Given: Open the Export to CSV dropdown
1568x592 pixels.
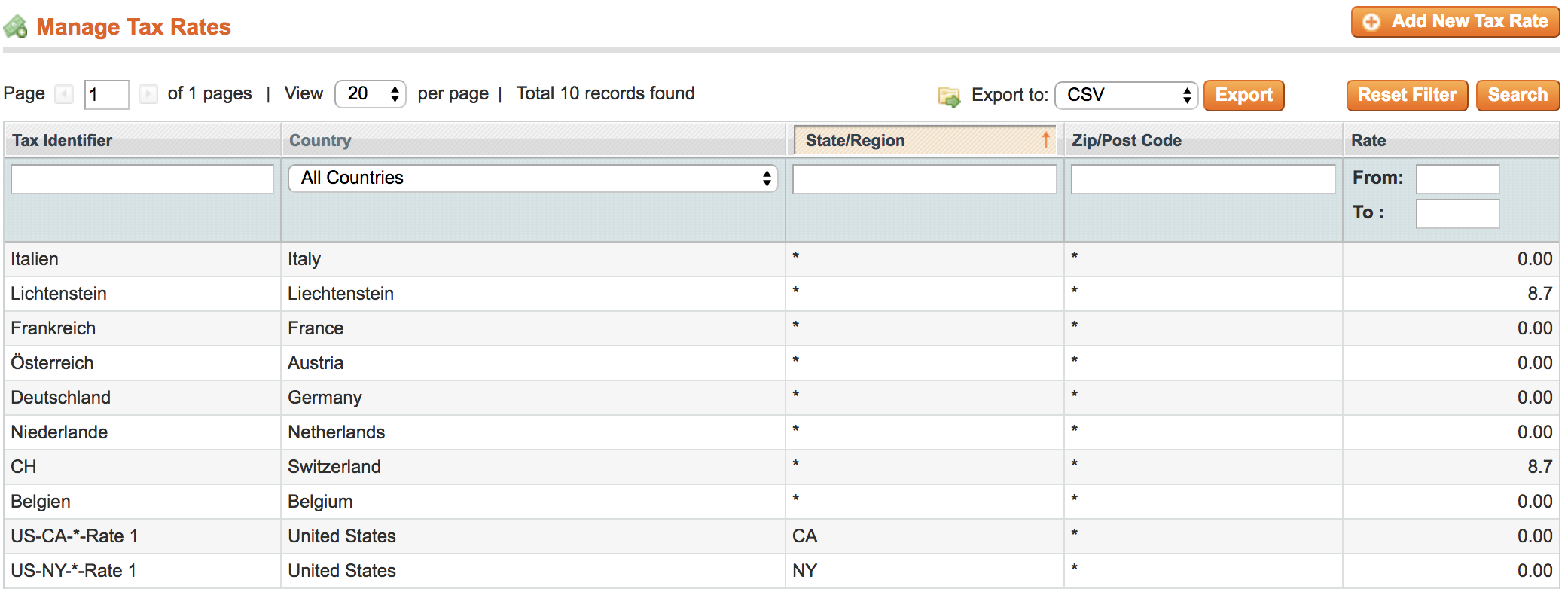Looking at the screenshot, I should [1125, 96].
